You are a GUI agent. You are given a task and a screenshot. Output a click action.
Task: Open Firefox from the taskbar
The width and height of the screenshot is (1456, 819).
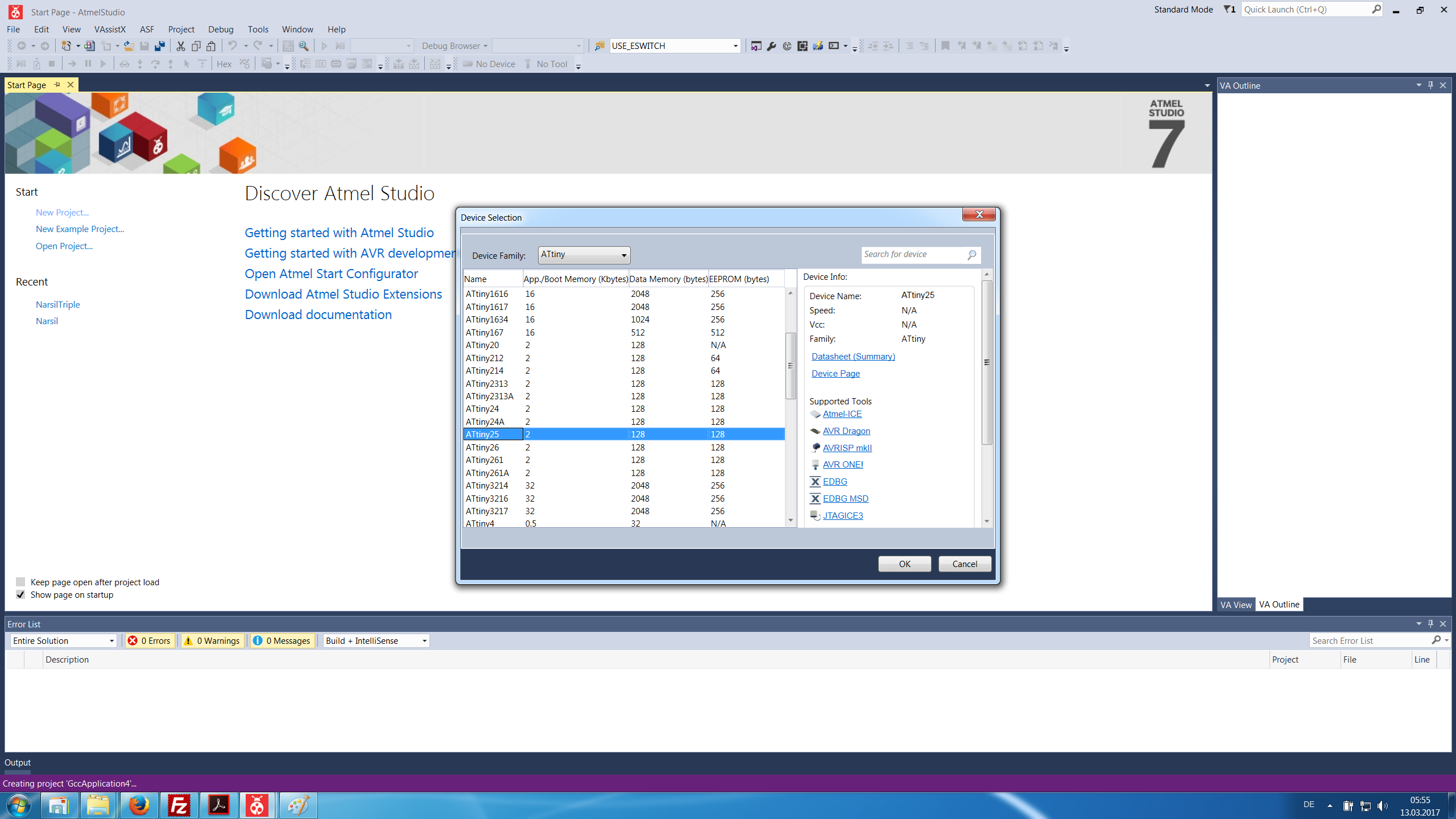click(x=139, y=805)
